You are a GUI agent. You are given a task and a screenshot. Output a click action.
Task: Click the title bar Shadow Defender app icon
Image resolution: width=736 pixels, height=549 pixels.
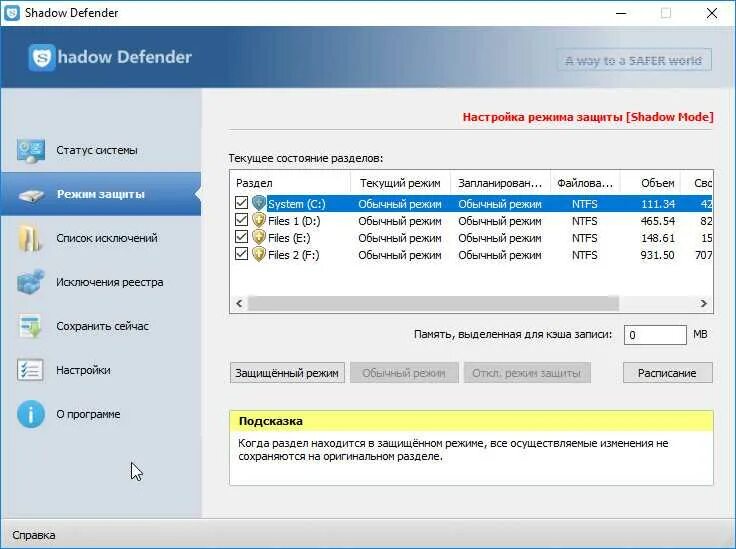click(12, 13)
